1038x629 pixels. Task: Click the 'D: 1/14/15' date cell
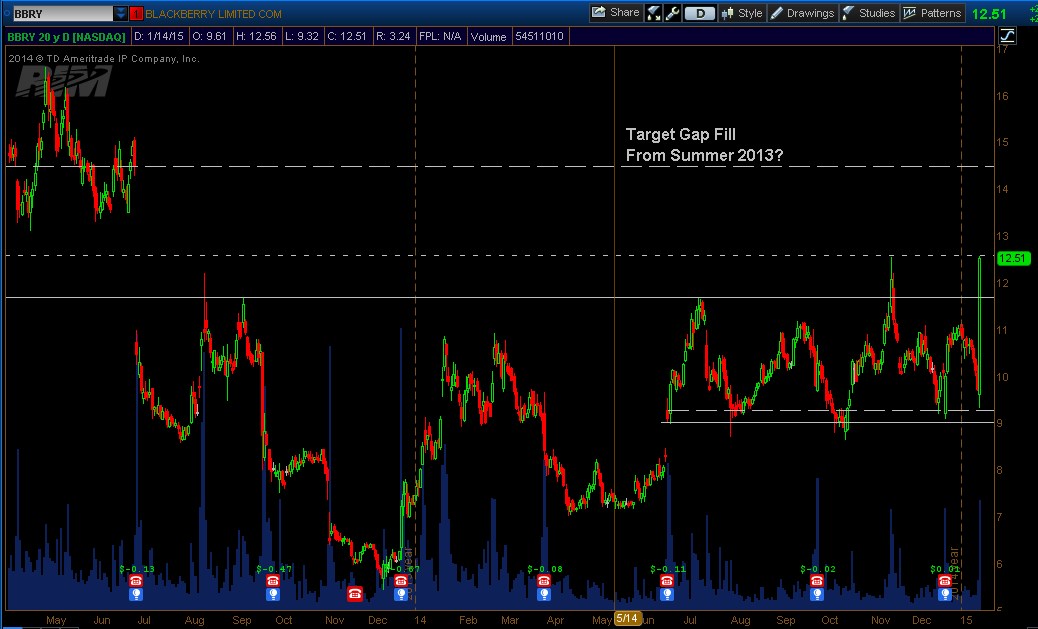click(159, 36)
